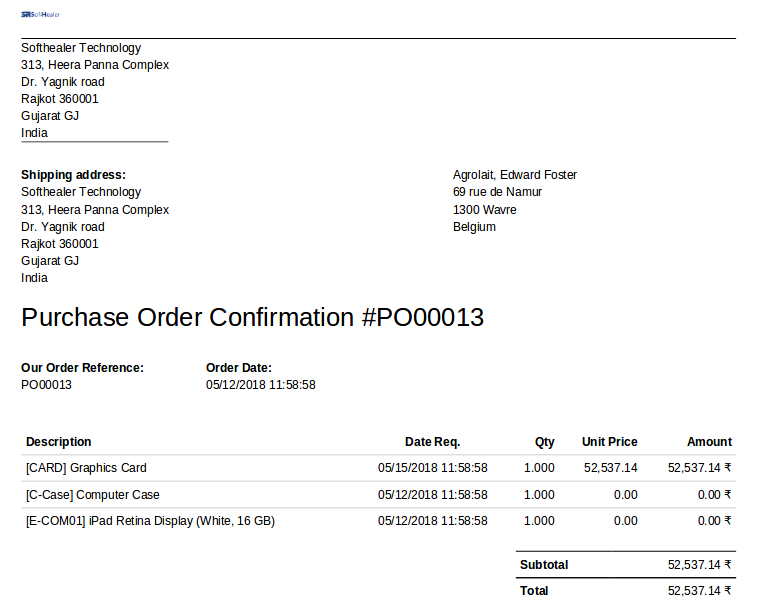Click the Date Req. column header
This screenshot has width=759, height=605.
(432, 442)
